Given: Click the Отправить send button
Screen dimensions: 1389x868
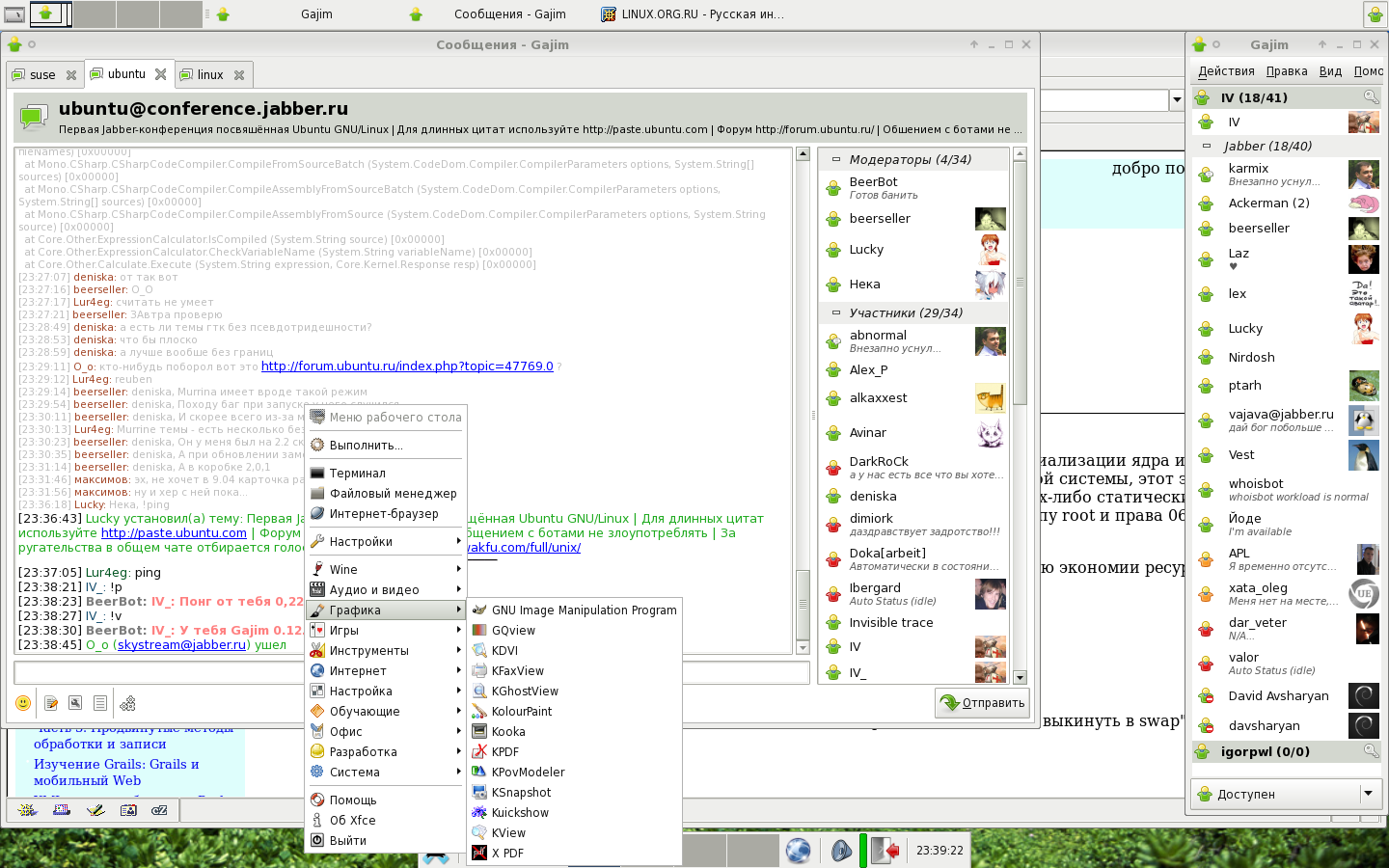Looking at the screenshot, I should 982,703.
